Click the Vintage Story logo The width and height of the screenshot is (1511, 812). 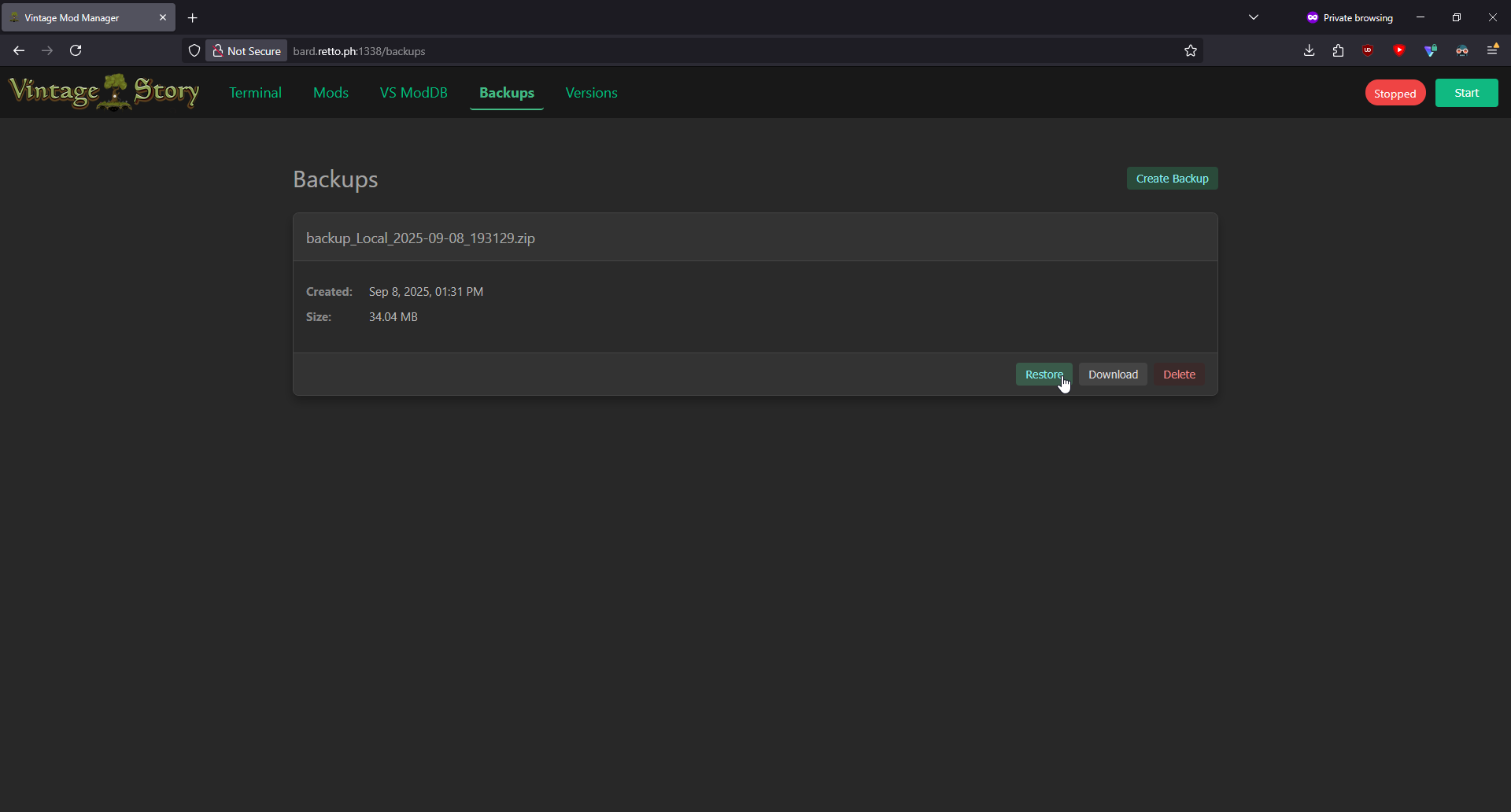pyautogui.click(x=104, y=92)
